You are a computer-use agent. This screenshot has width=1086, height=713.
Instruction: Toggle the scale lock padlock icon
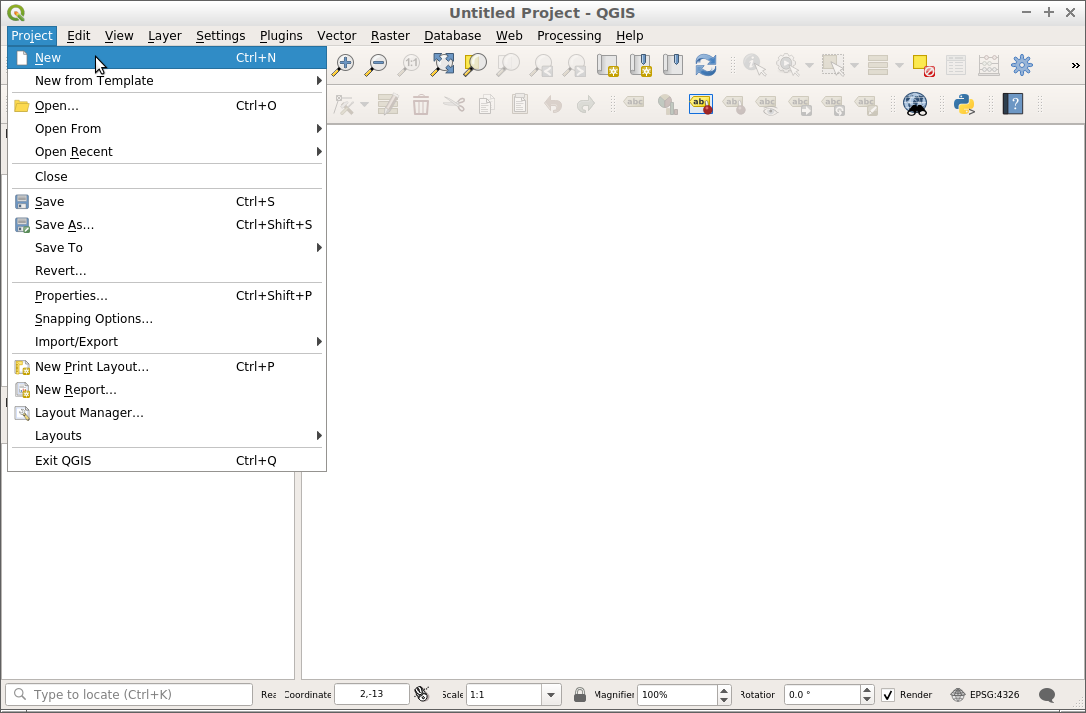tap(580, 694)
